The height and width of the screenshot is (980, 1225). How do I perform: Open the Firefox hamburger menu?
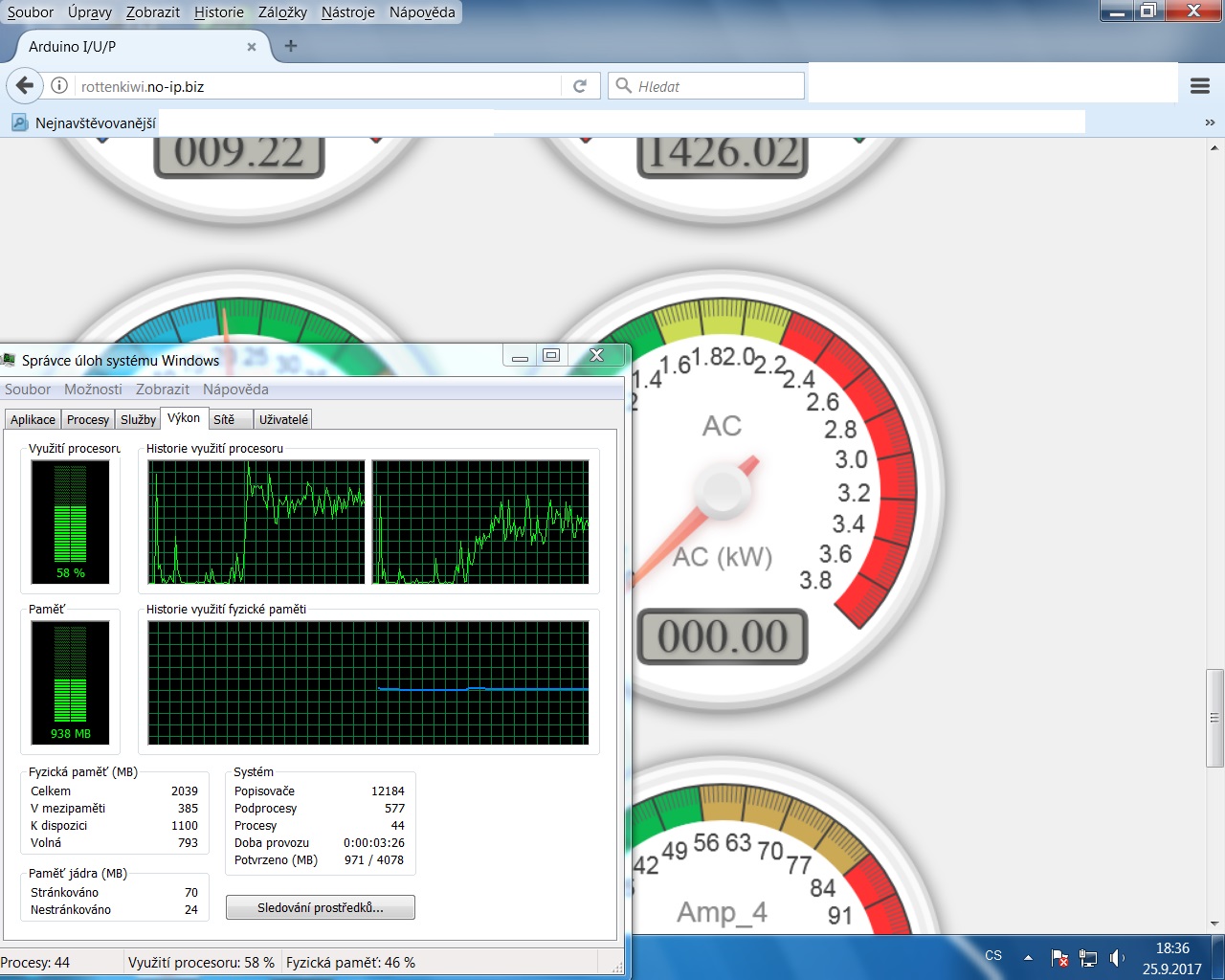pos(1200,86)
